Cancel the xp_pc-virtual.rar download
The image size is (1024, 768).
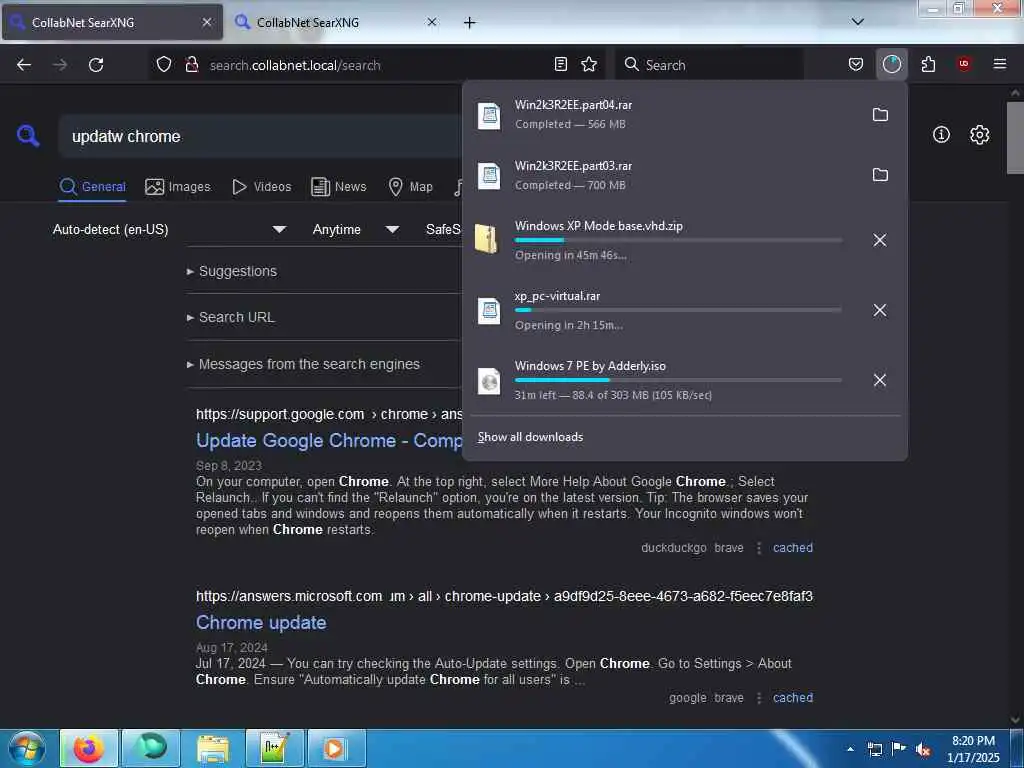point(880,310)
